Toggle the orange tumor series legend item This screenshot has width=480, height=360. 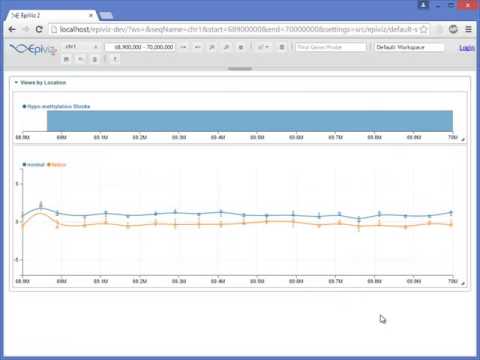pyautogui.click(x=57, y=165)
